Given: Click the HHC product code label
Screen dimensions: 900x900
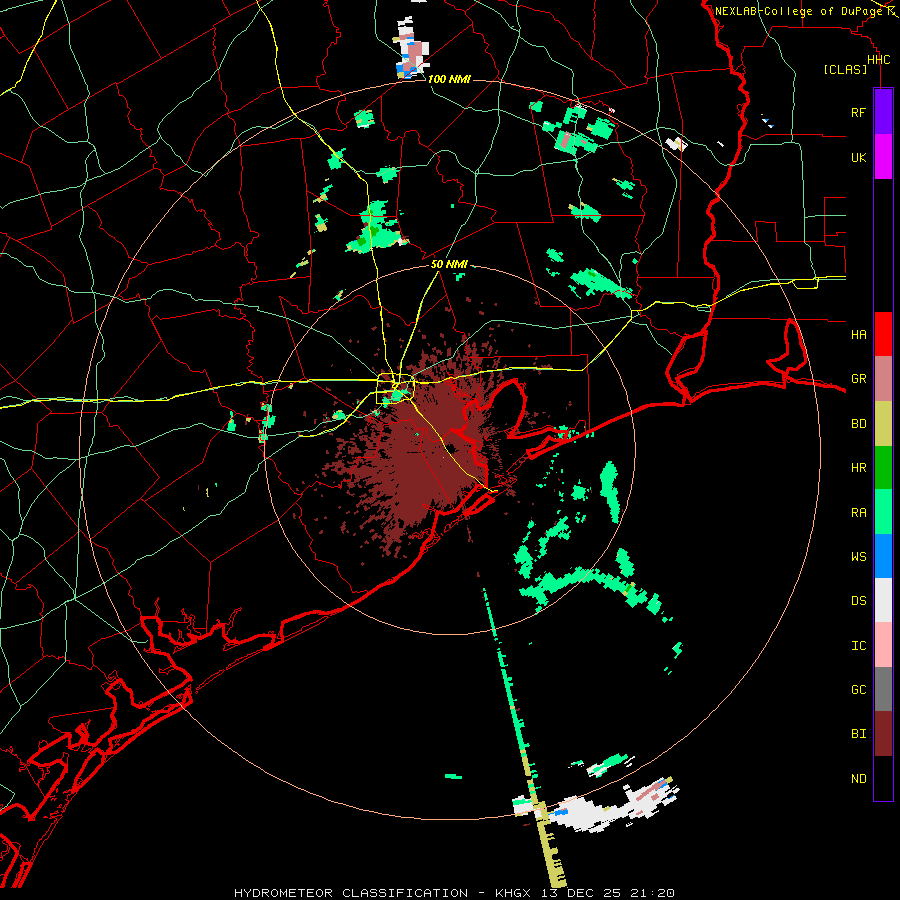Looking at the screenshot, I should click(878, 60).
